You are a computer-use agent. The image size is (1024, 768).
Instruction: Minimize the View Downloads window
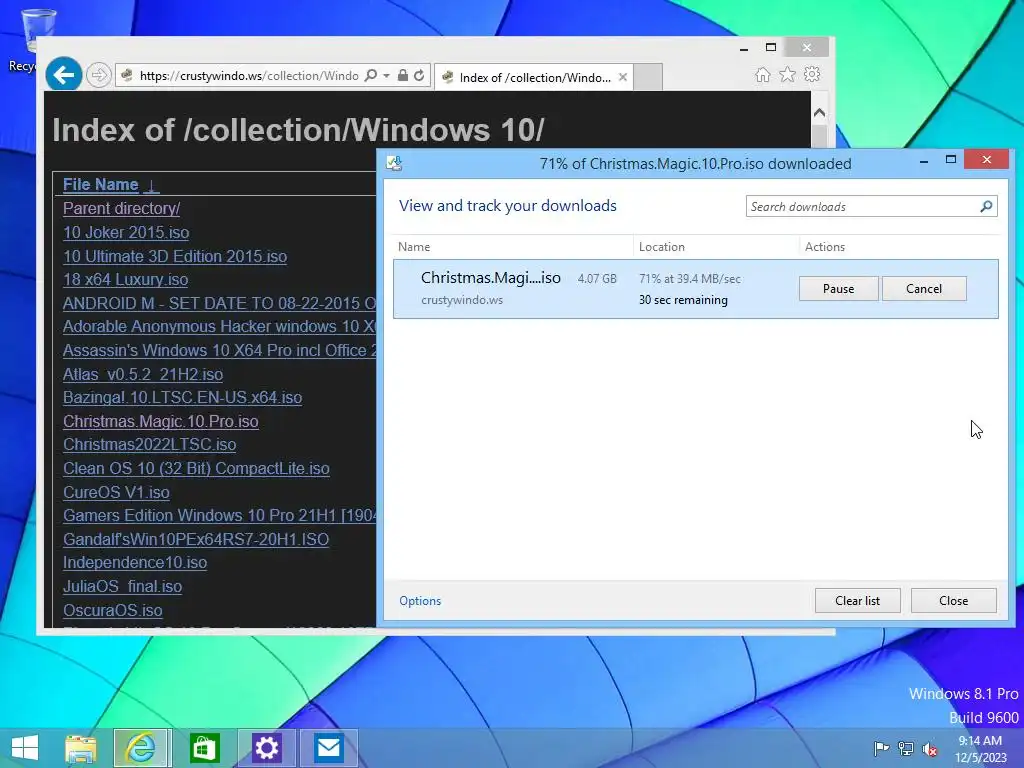pos(924,160)
